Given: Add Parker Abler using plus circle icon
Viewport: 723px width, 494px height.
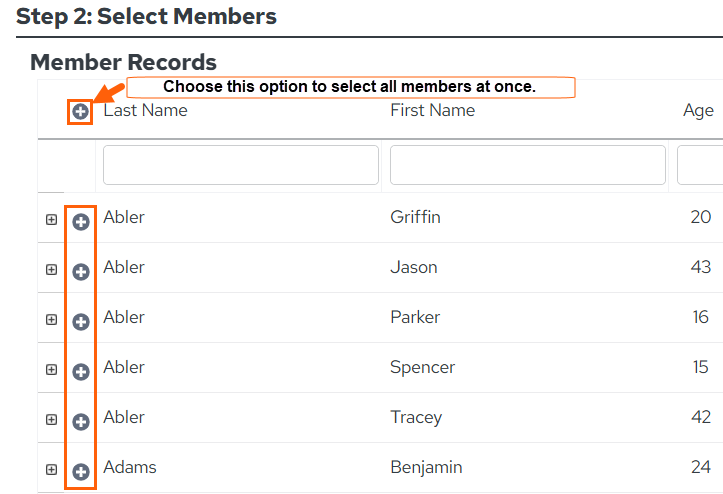Looking at the screenshot, I should pyautogui.click(x=81, y=321).
